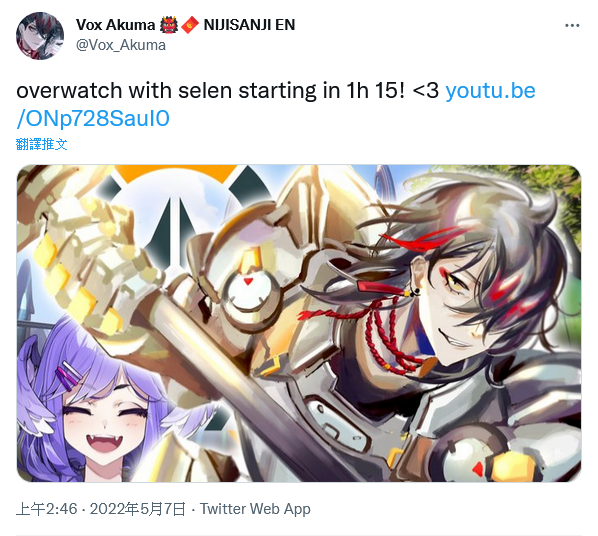This screenshot has width=598, height=536.
Task: Click the tweet text about overwatch
Action: point(228,91)
